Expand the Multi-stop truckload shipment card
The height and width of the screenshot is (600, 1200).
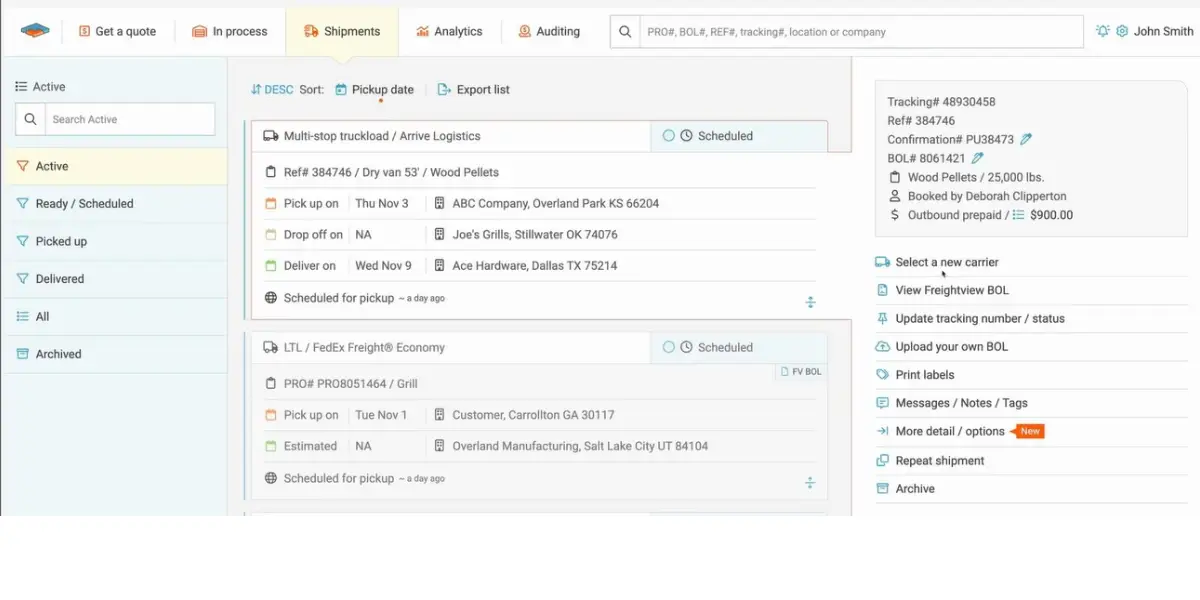pos(810,302)
